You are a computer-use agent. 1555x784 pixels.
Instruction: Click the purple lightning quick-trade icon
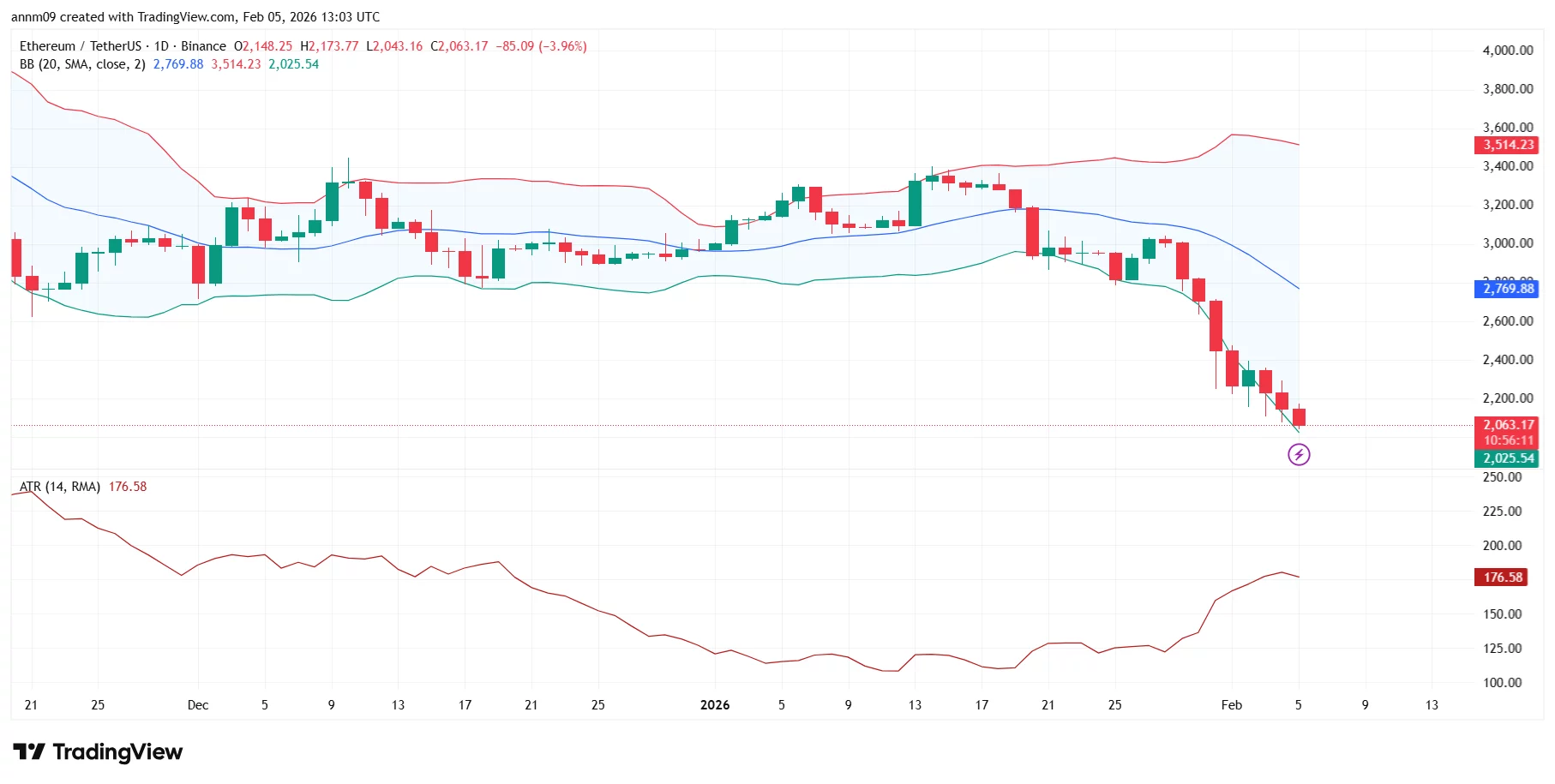coord(1300,454)
